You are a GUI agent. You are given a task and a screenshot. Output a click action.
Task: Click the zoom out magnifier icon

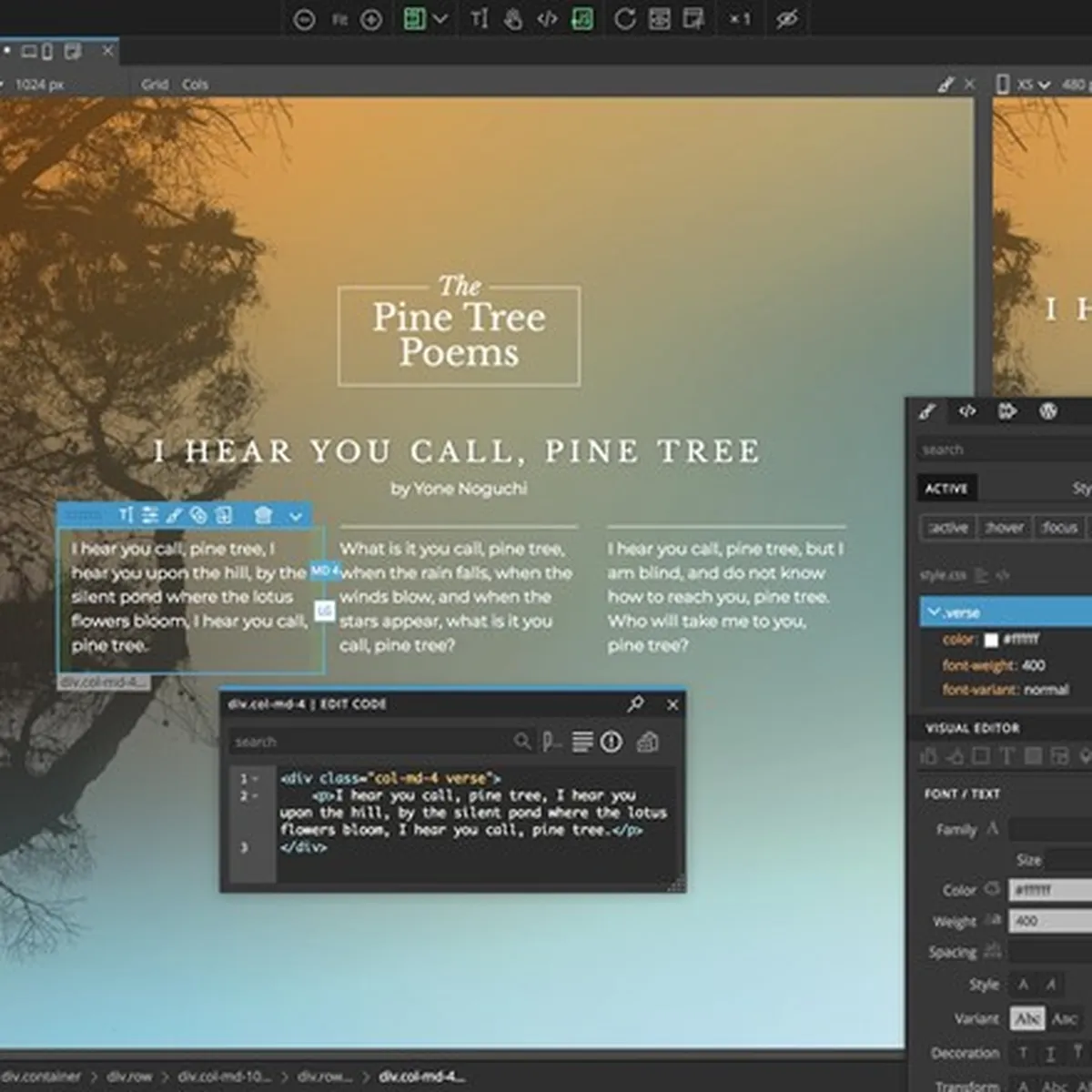tap(304, 19)
